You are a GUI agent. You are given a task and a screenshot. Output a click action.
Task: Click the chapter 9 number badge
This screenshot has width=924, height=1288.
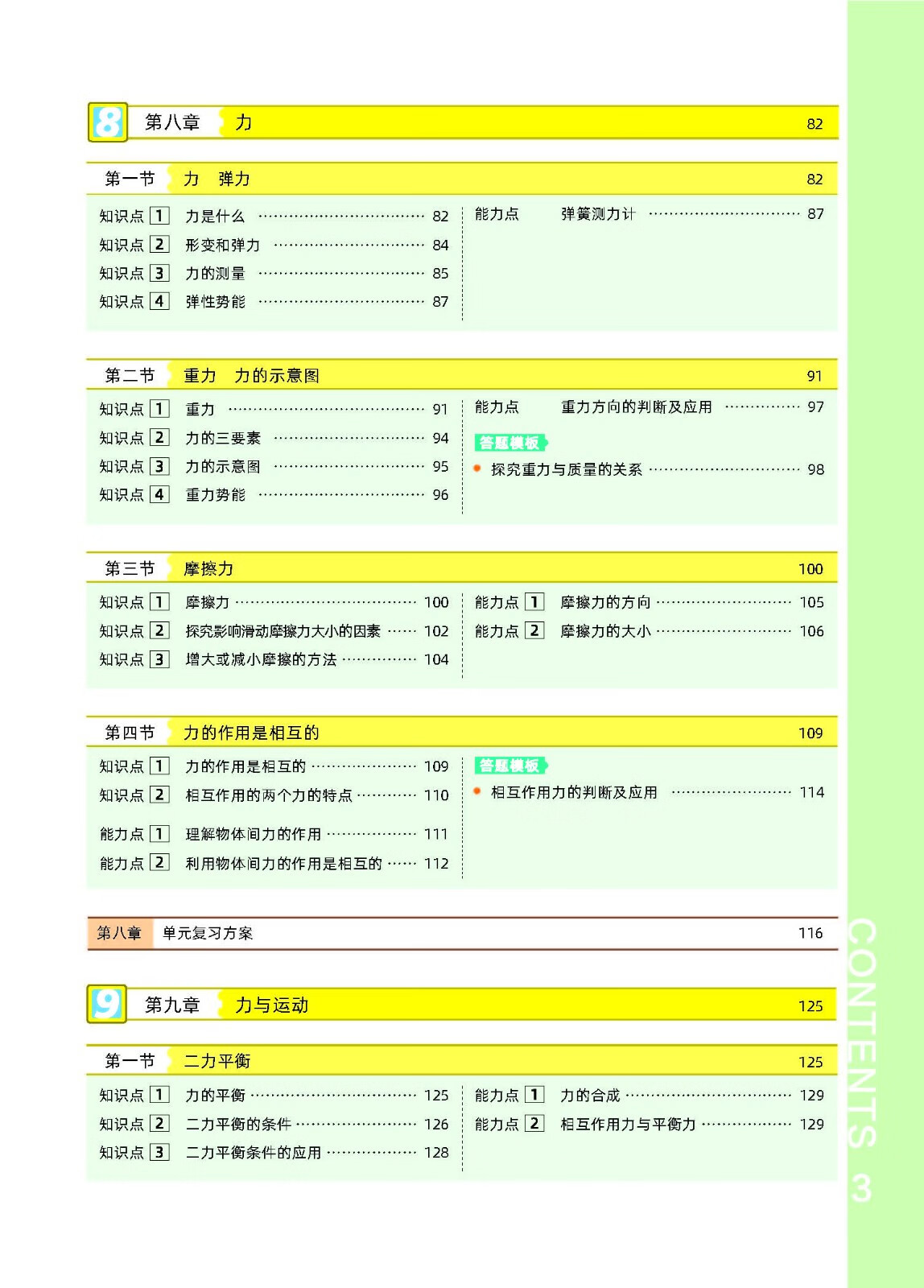107,1005
